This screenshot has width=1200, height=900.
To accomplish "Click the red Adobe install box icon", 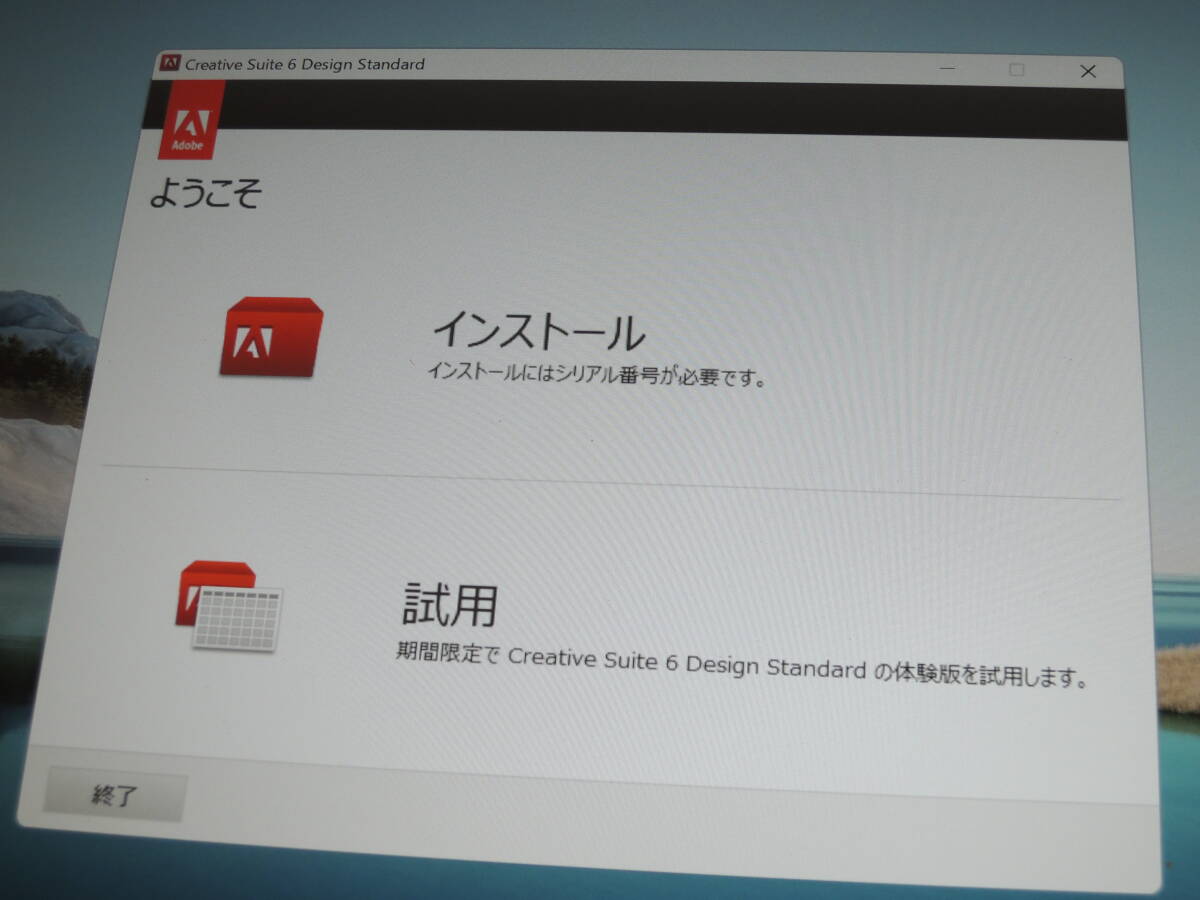I will 271,337.
